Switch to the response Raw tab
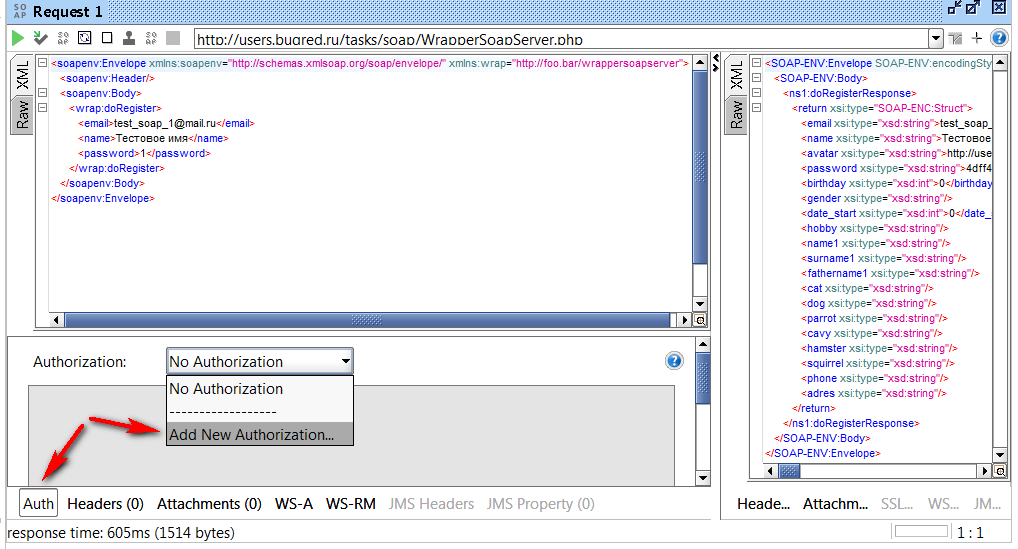Image resolution: width=1018 pixels, height=549 pixels. (x=737, y=115)
